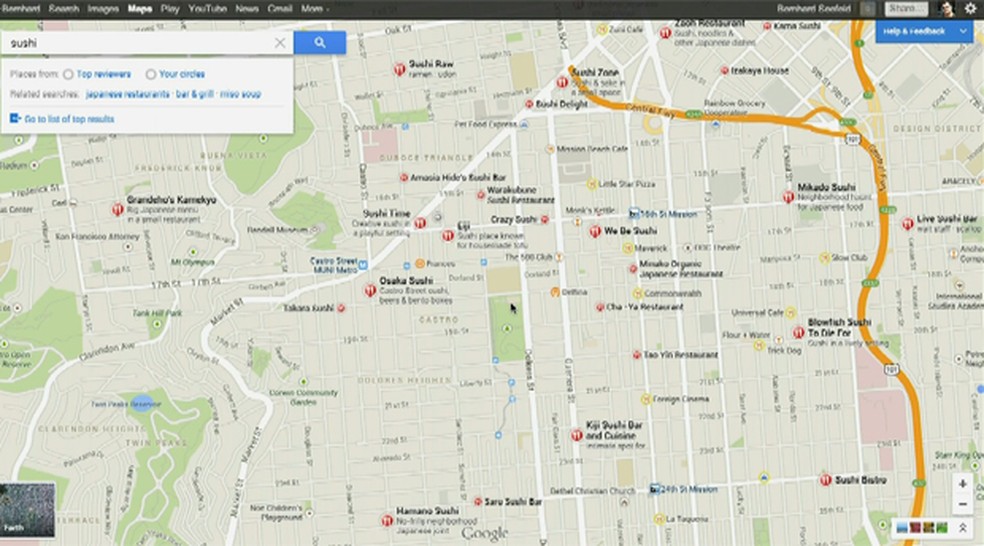
Task: Click the Izakaya House pin
Action: click(724, 71)
